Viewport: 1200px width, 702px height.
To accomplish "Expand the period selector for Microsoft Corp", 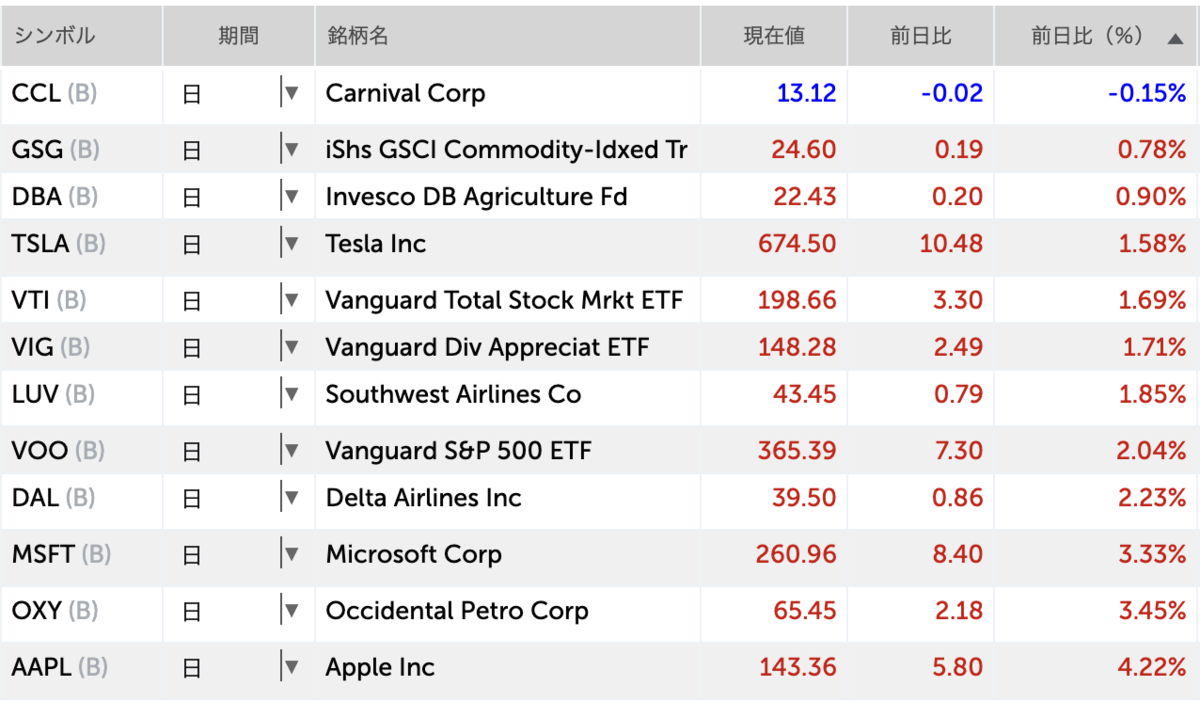I will (290, 554).
